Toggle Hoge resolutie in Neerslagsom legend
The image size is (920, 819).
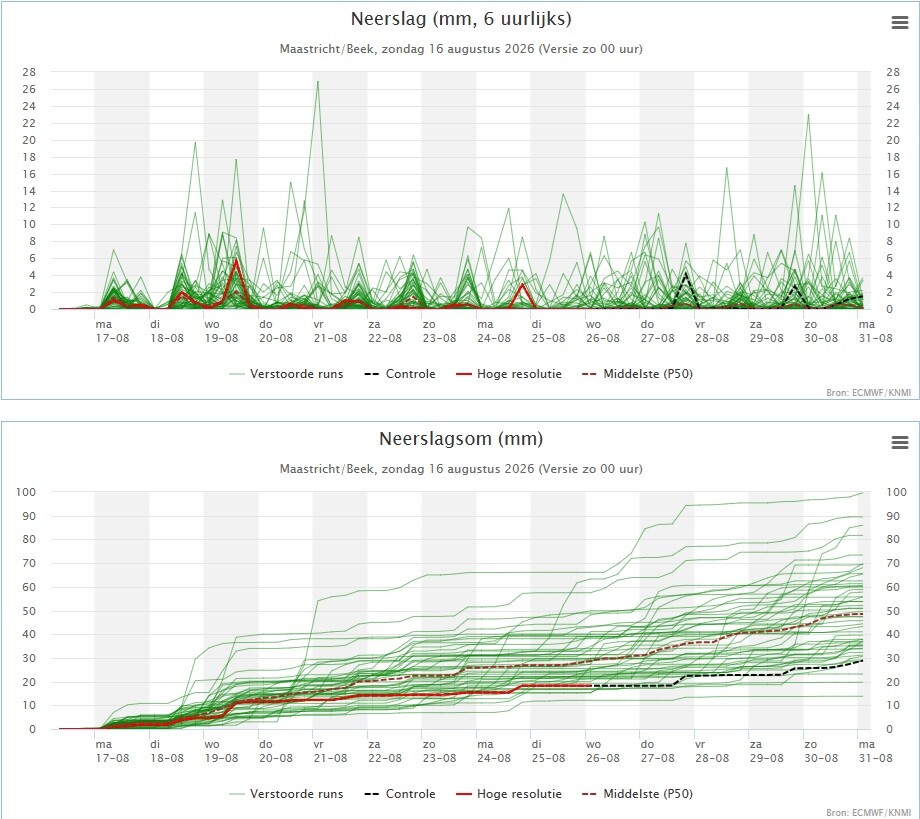point(509,794)
